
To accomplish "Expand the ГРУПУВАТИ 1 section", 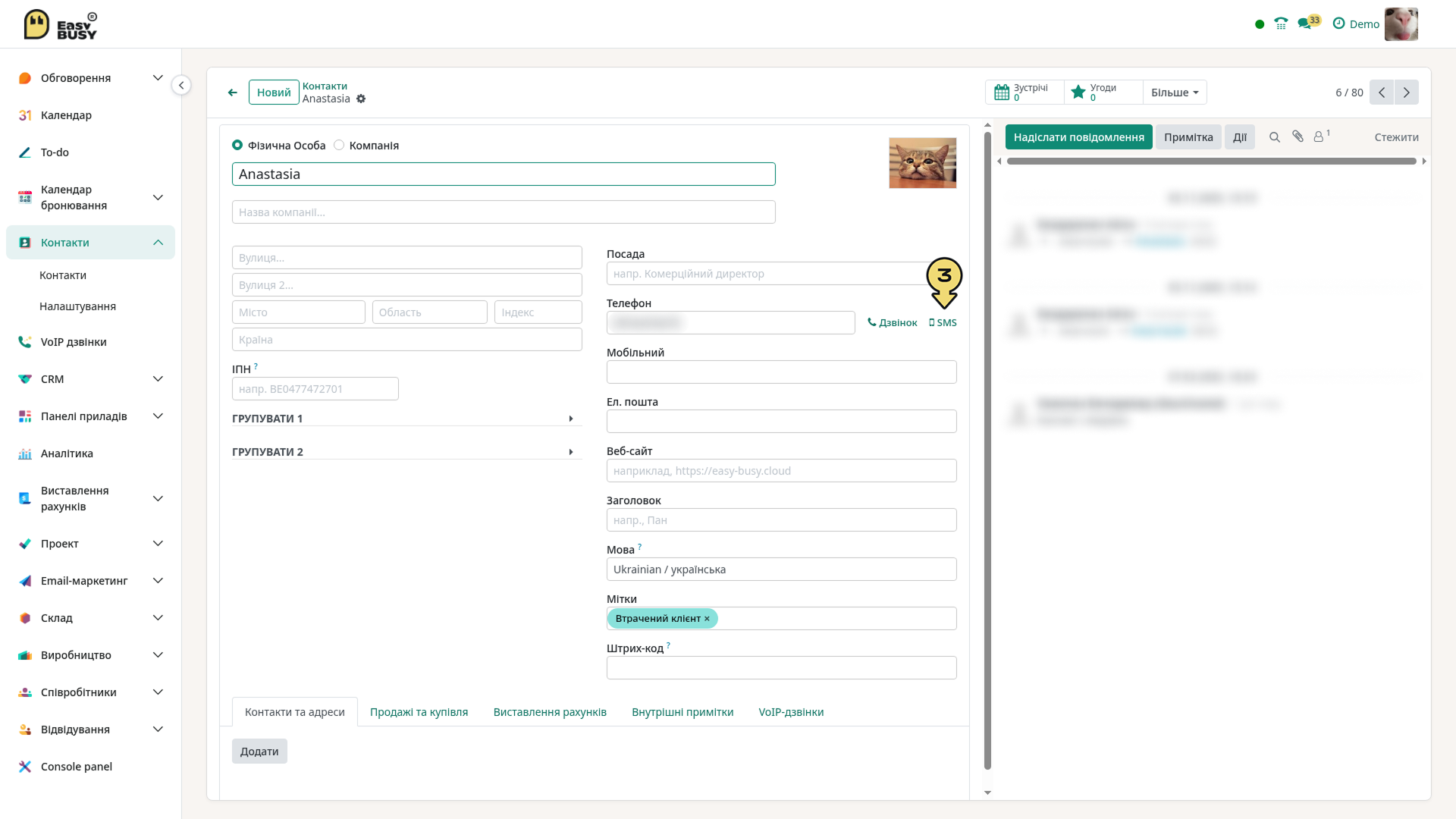I will (x=407, y=419).
